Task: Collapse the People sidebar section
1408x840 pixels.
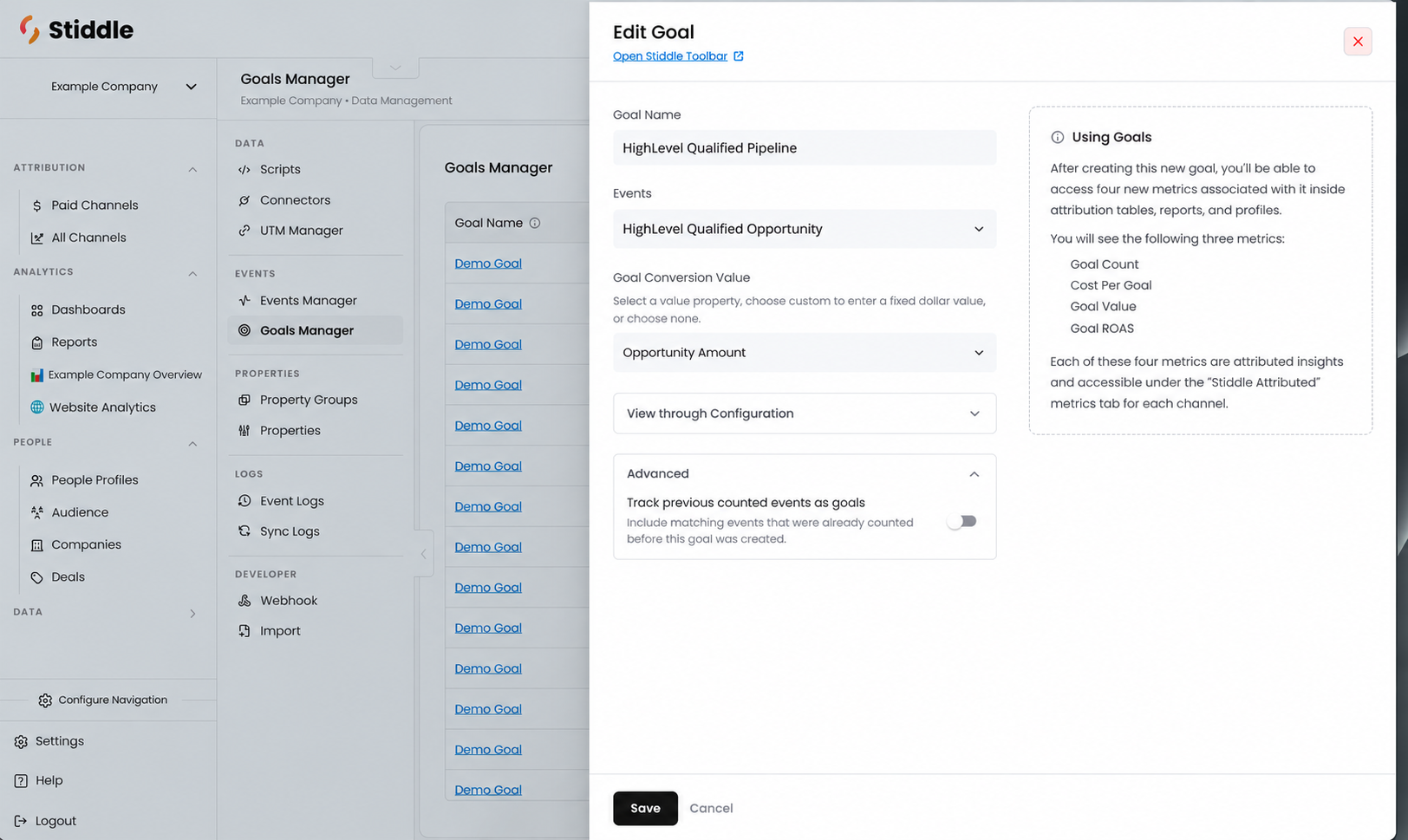Action: coord(192,444)
